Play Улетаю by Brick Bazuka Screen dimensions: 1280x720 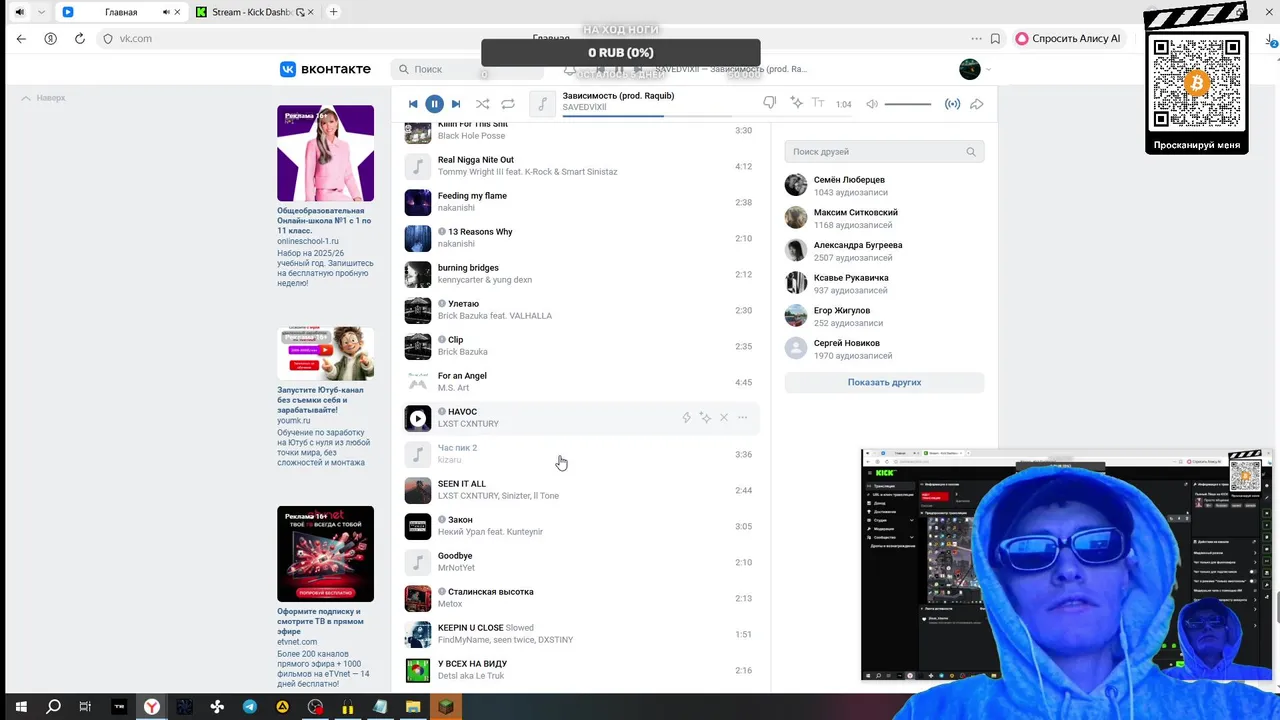pyautogui.click(x=417, y=310)
